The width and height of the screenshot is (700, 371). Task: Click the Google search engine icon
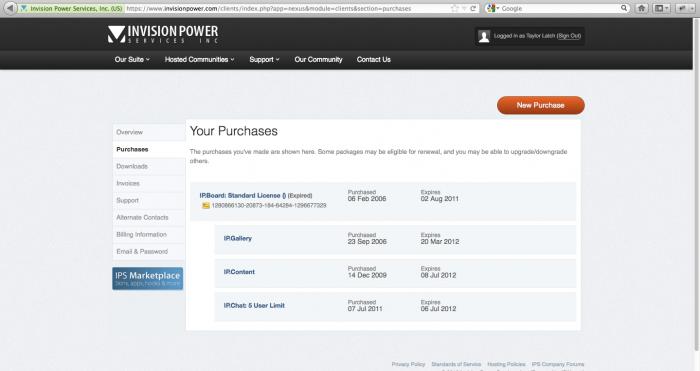[x=492, y=8]
